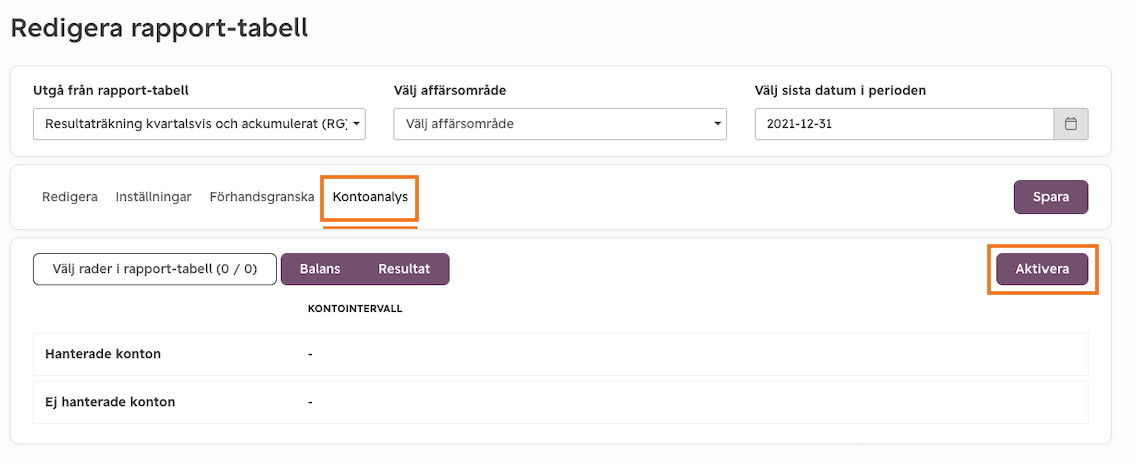
Task: Select the Ej hanterade konton row
Action: coord(561,402)
